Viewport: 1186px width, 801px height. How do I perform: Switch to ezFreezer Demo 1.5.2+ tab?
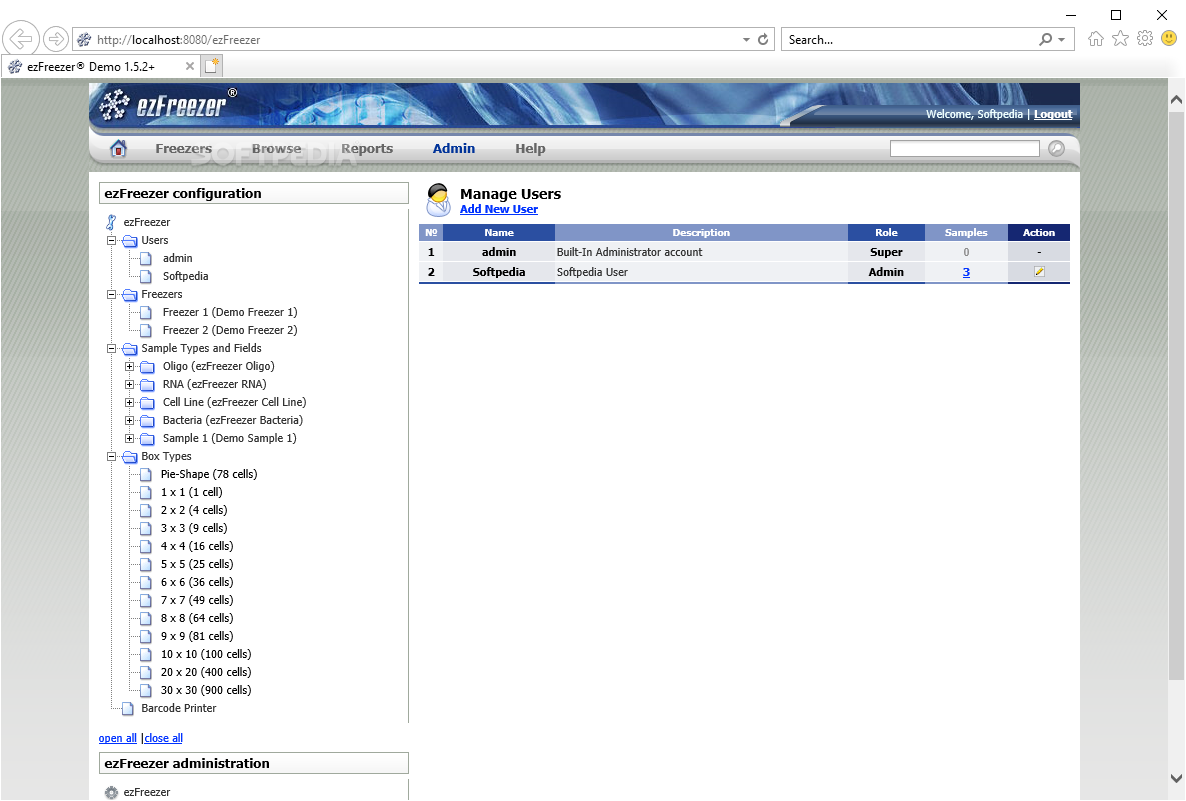coord(100,67)
